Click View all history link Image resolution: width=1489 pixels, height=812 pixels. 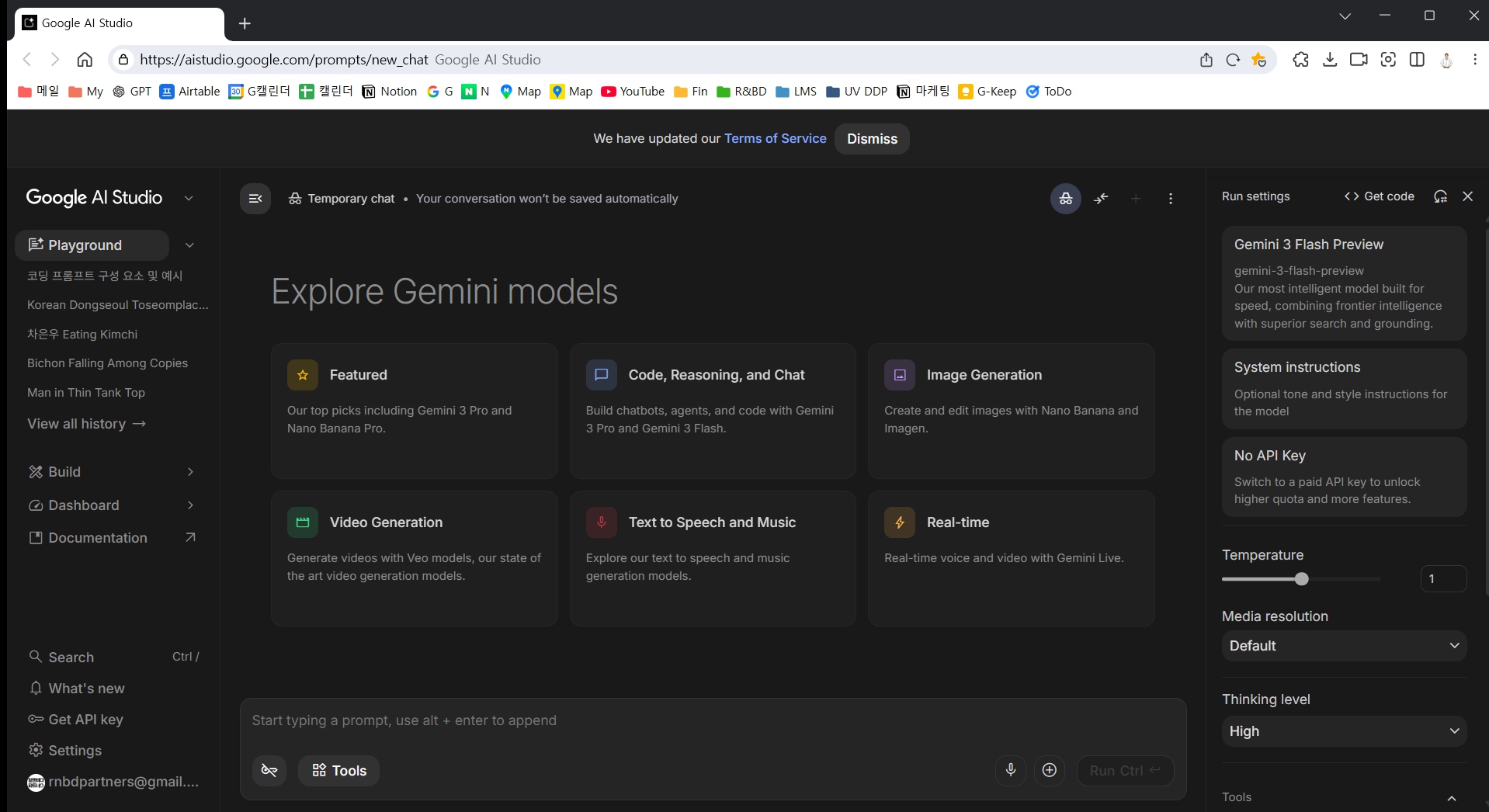(x=87, y=424)
